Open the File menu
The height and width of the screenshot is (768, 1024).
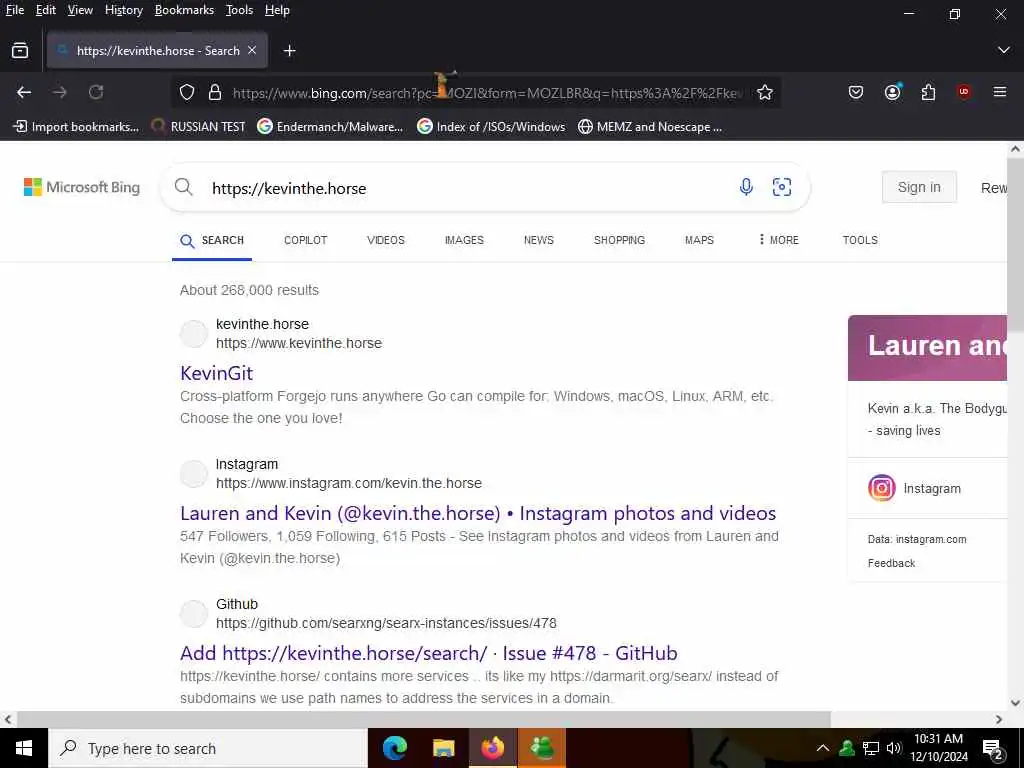[x=14, y=10]
